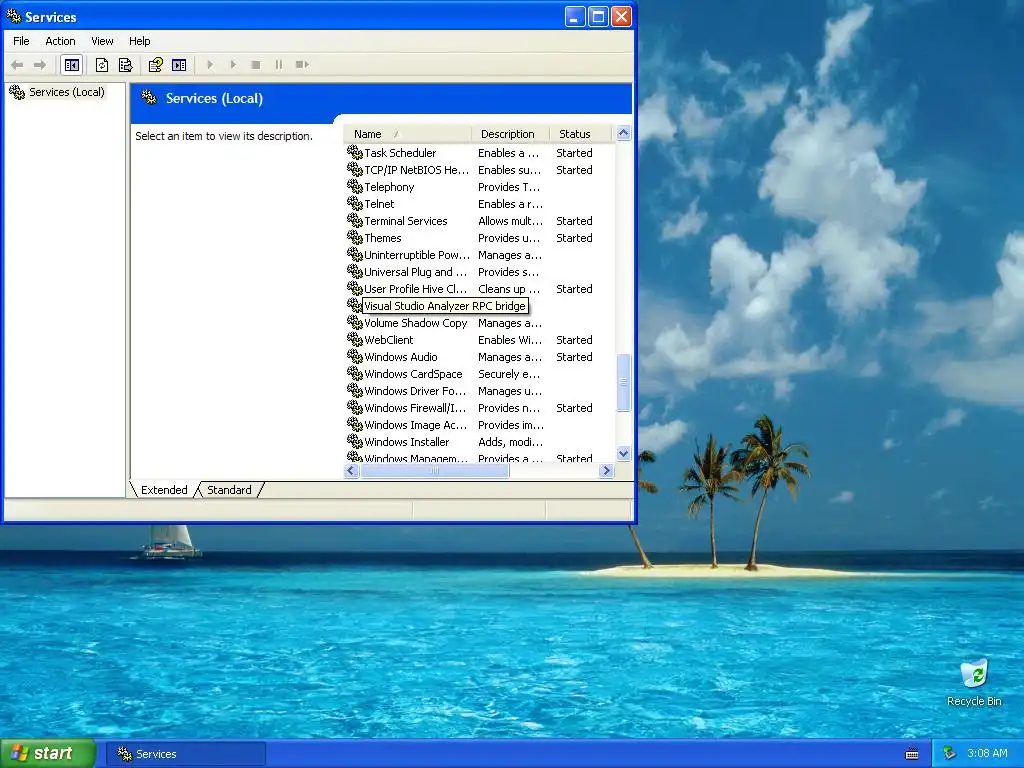
Task: Click the vertical scrollbar up arrow
Action: click(623, 133)
